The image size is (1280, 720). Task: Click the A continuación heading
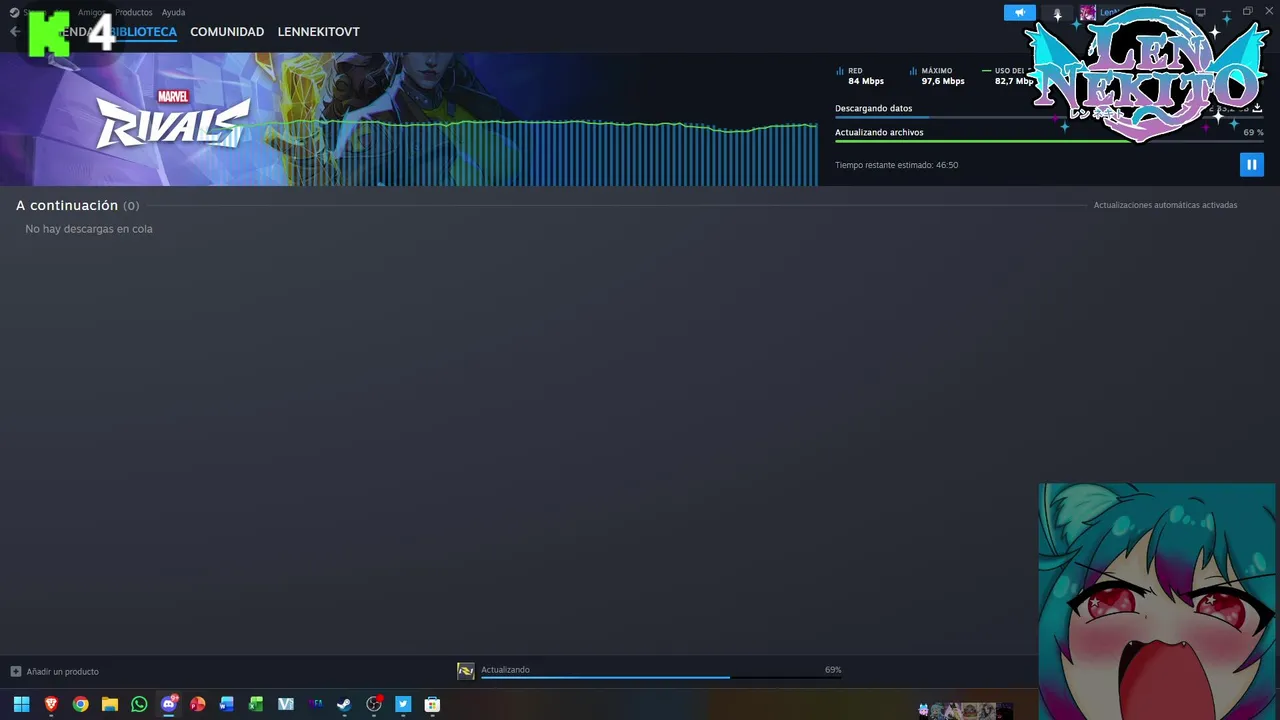tap(67, 205)
